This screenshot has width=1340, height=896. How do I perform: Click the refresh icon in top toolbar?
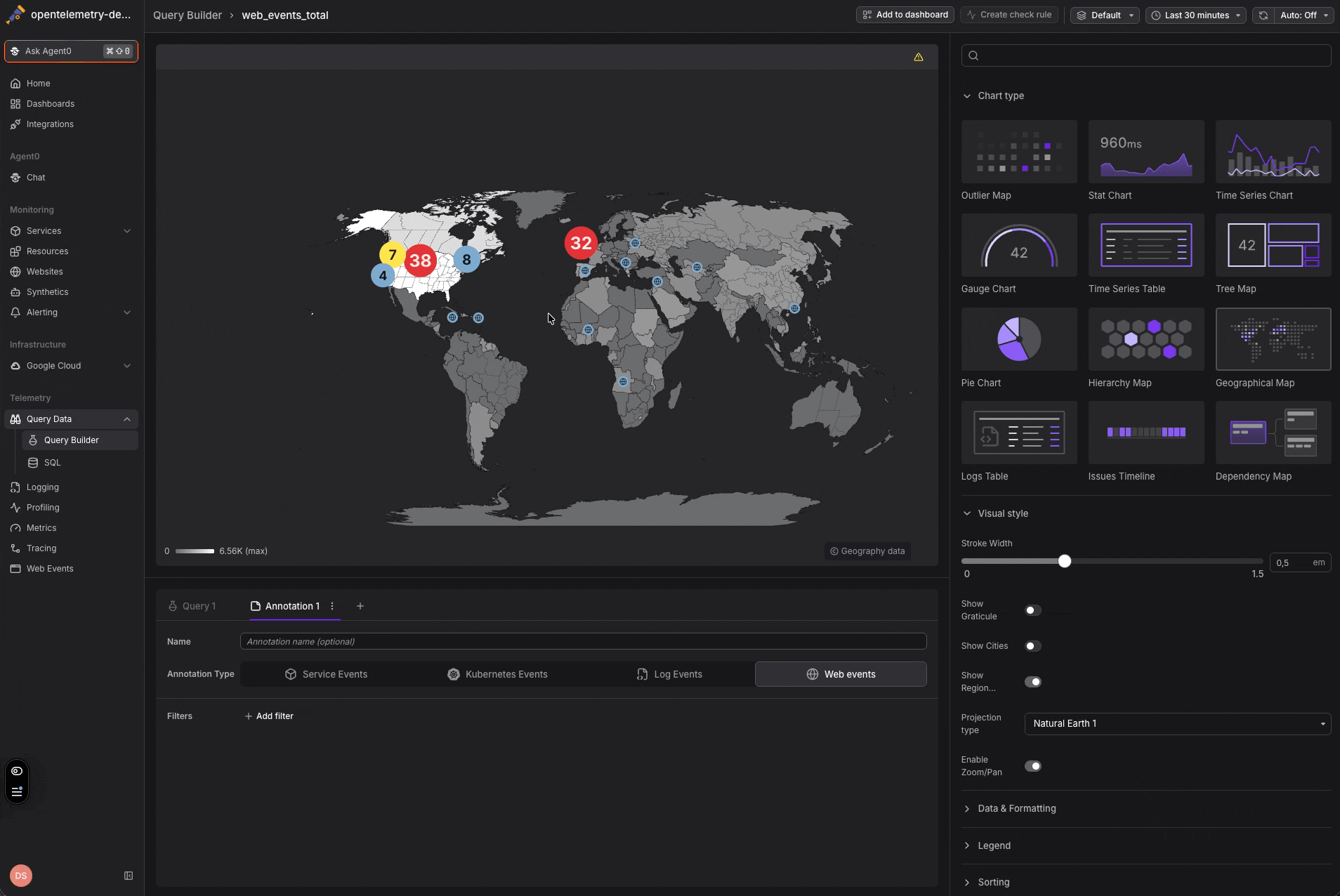(1263, 15)
